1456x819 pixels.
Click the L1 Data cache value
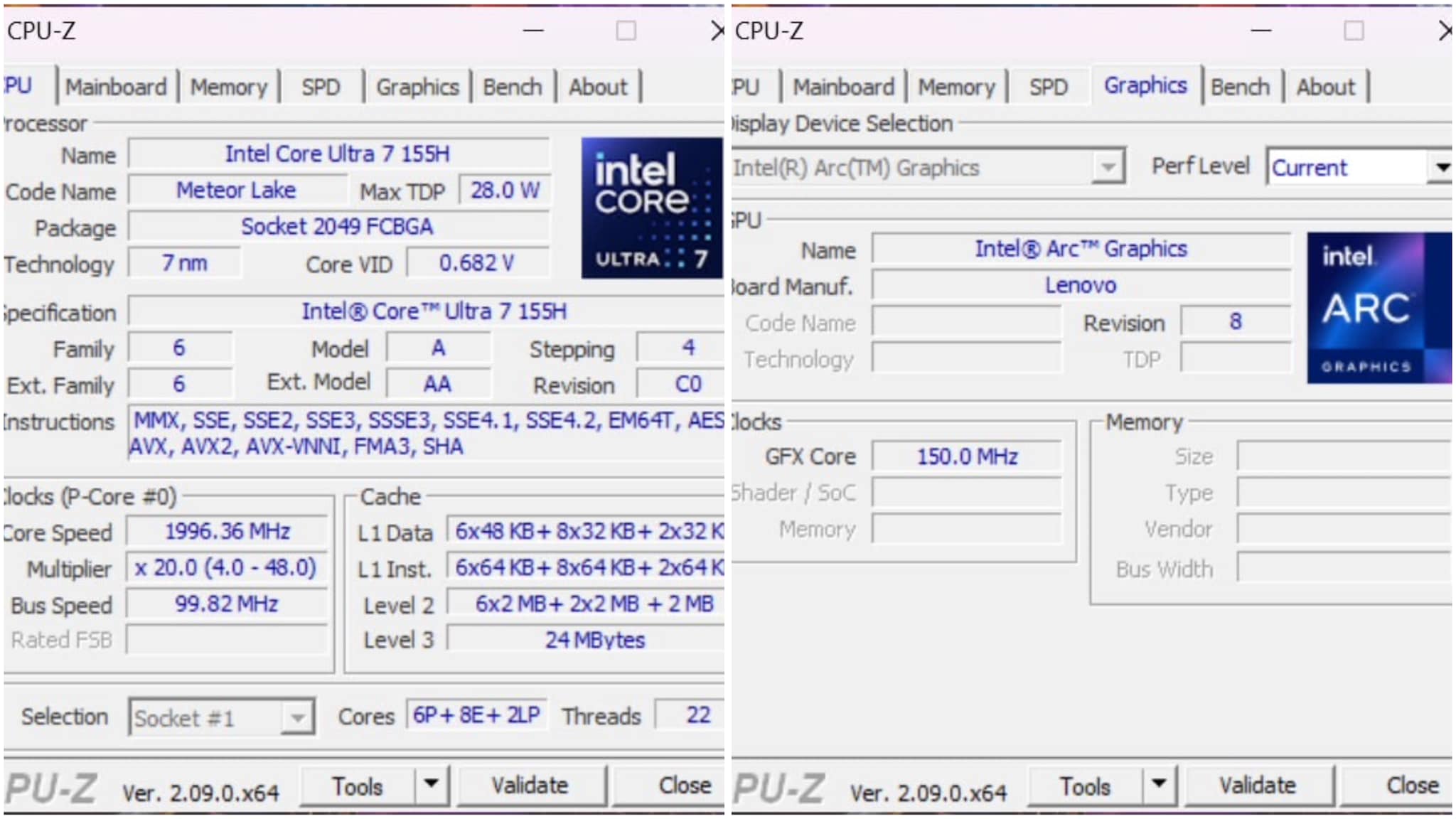[x=586, y=532]
